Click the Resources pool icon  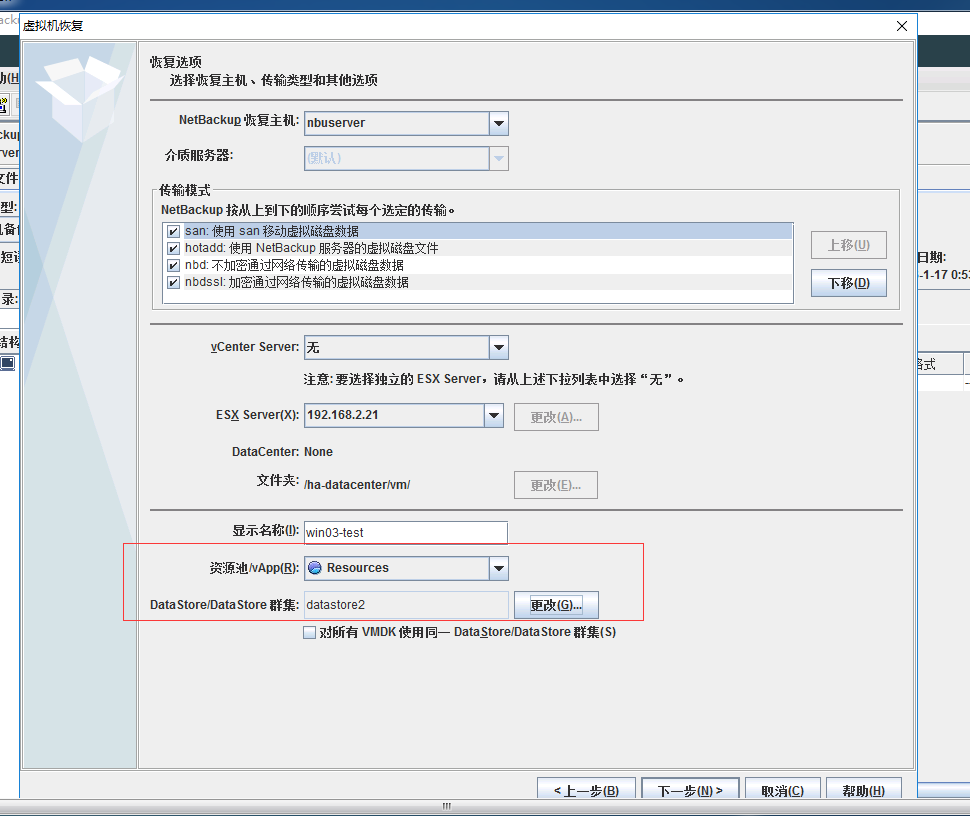pyautogui.click(x=315, y=568)
